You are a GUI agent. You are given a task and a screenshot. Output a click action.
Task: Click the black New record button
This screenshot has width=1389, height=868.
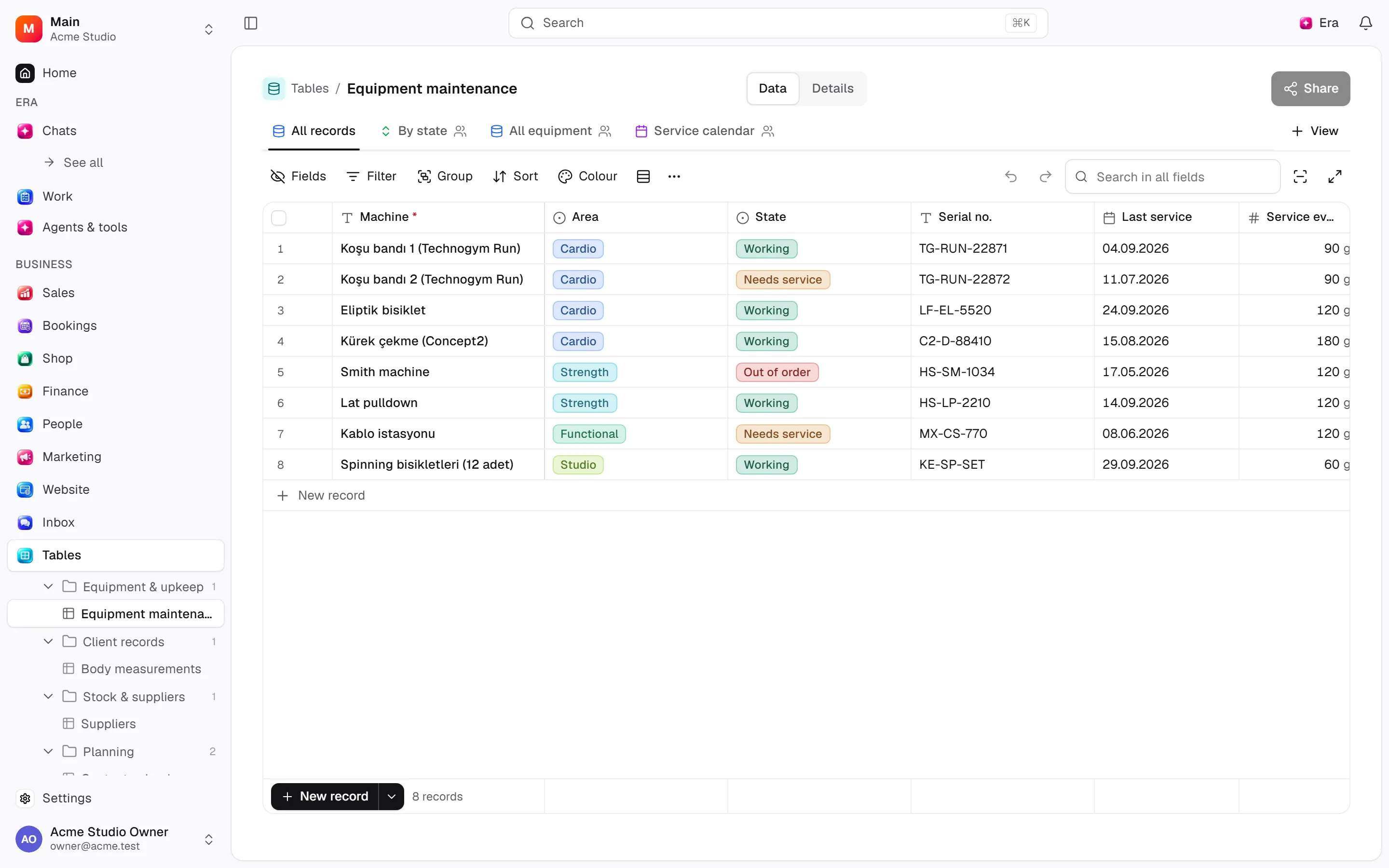(x=325, y=796)
